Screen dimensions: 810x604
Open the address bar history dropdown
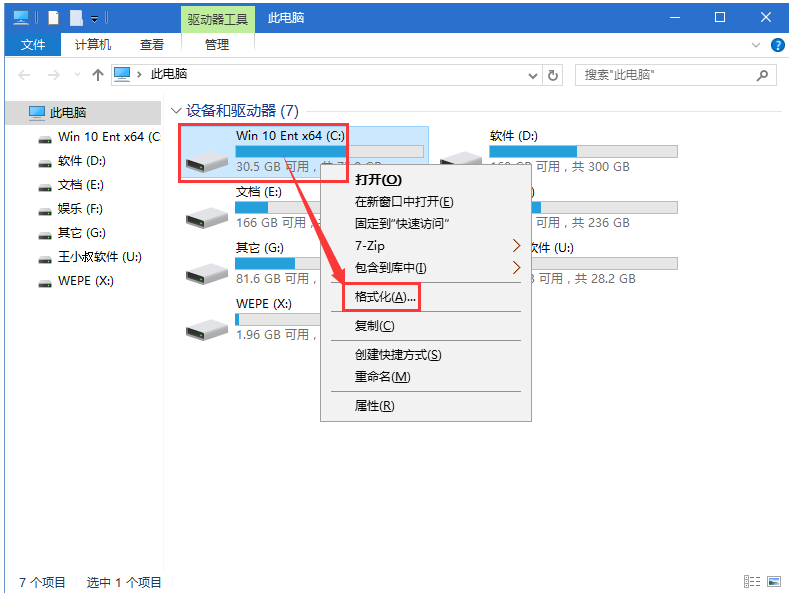(x=533, y=76)
